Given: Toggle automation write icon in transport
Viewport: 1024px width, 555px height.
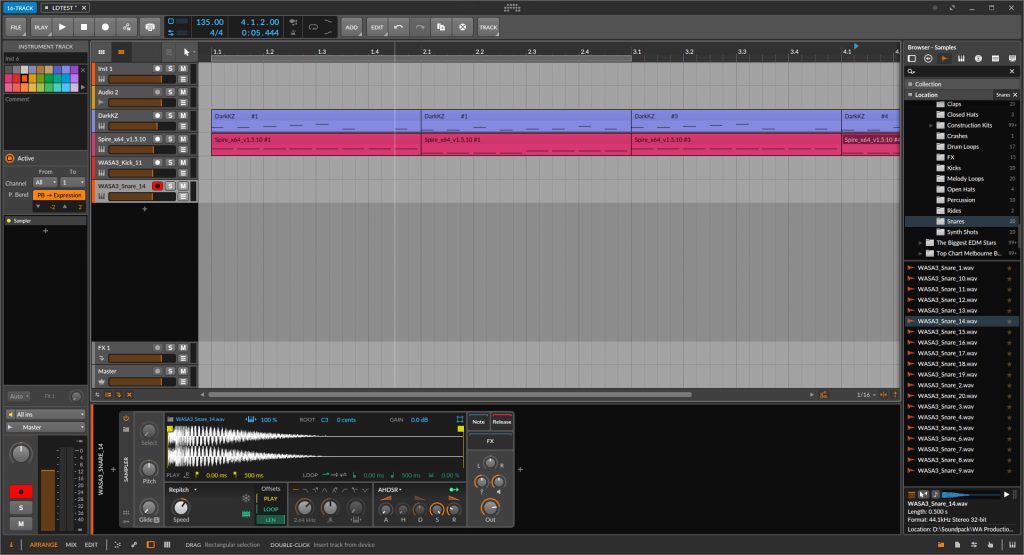Looking at the screenshot, I should coord(127,27).
